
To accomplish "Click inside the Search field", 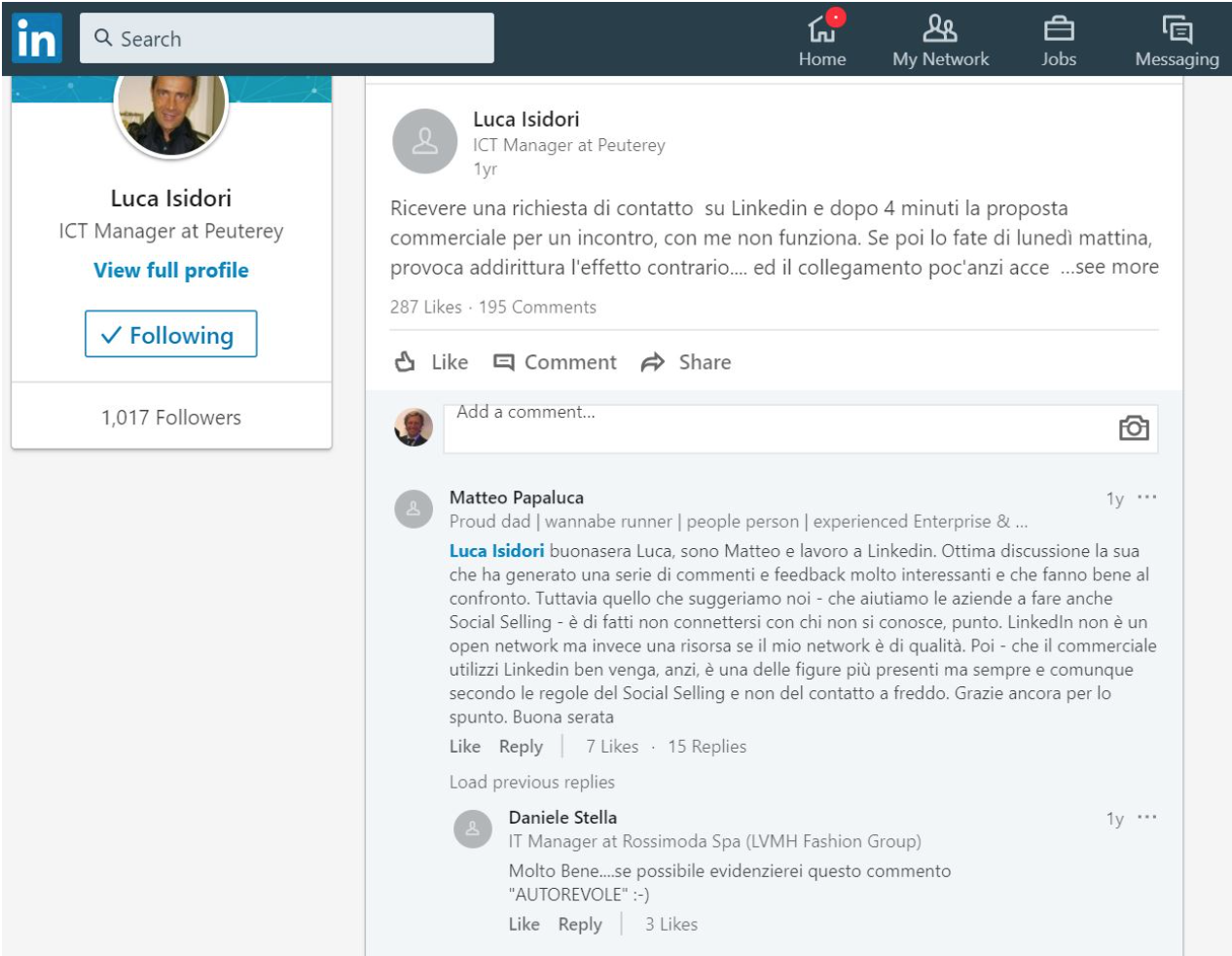I will point(302,39).
